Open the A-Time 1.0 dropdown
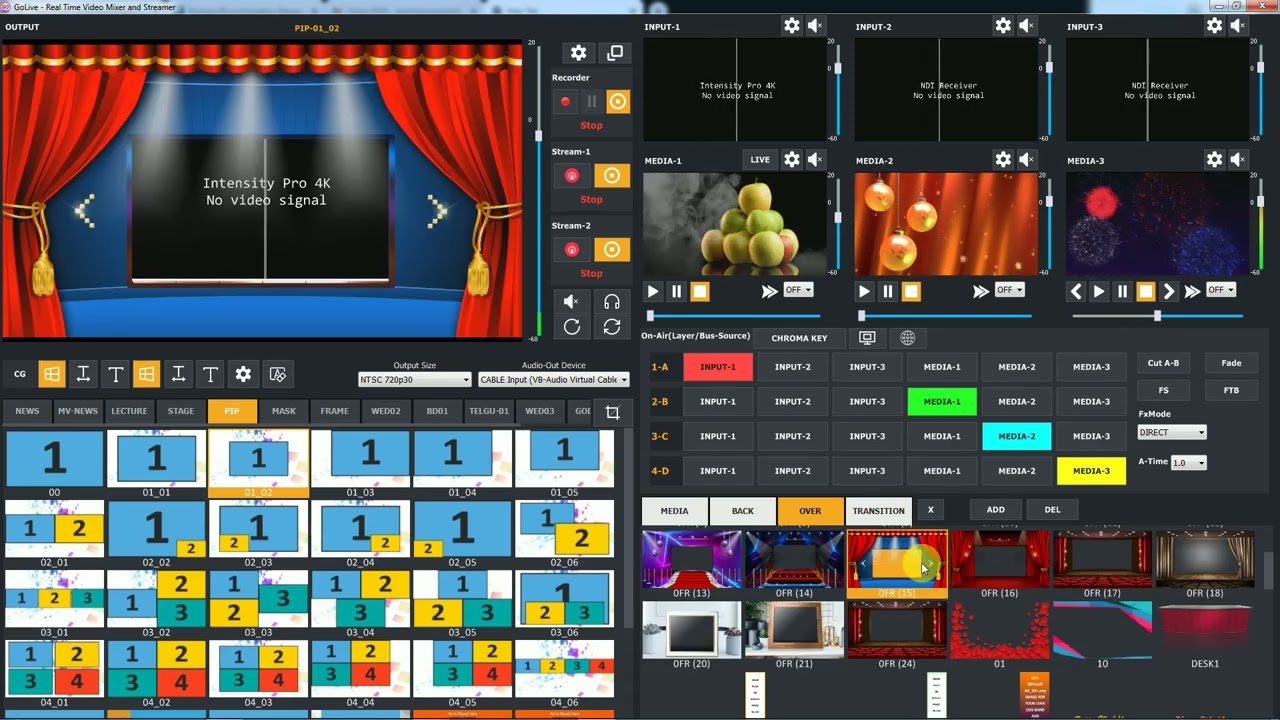This screenshot has width=1280, height=720. [x=1188, y=463]
